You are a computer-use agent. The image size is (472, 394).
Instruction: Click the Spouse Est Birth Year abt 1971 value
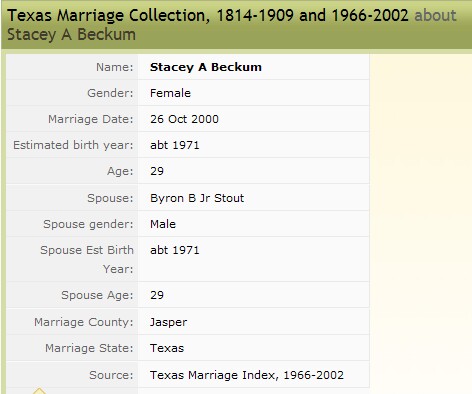click(x=175, y=250)
